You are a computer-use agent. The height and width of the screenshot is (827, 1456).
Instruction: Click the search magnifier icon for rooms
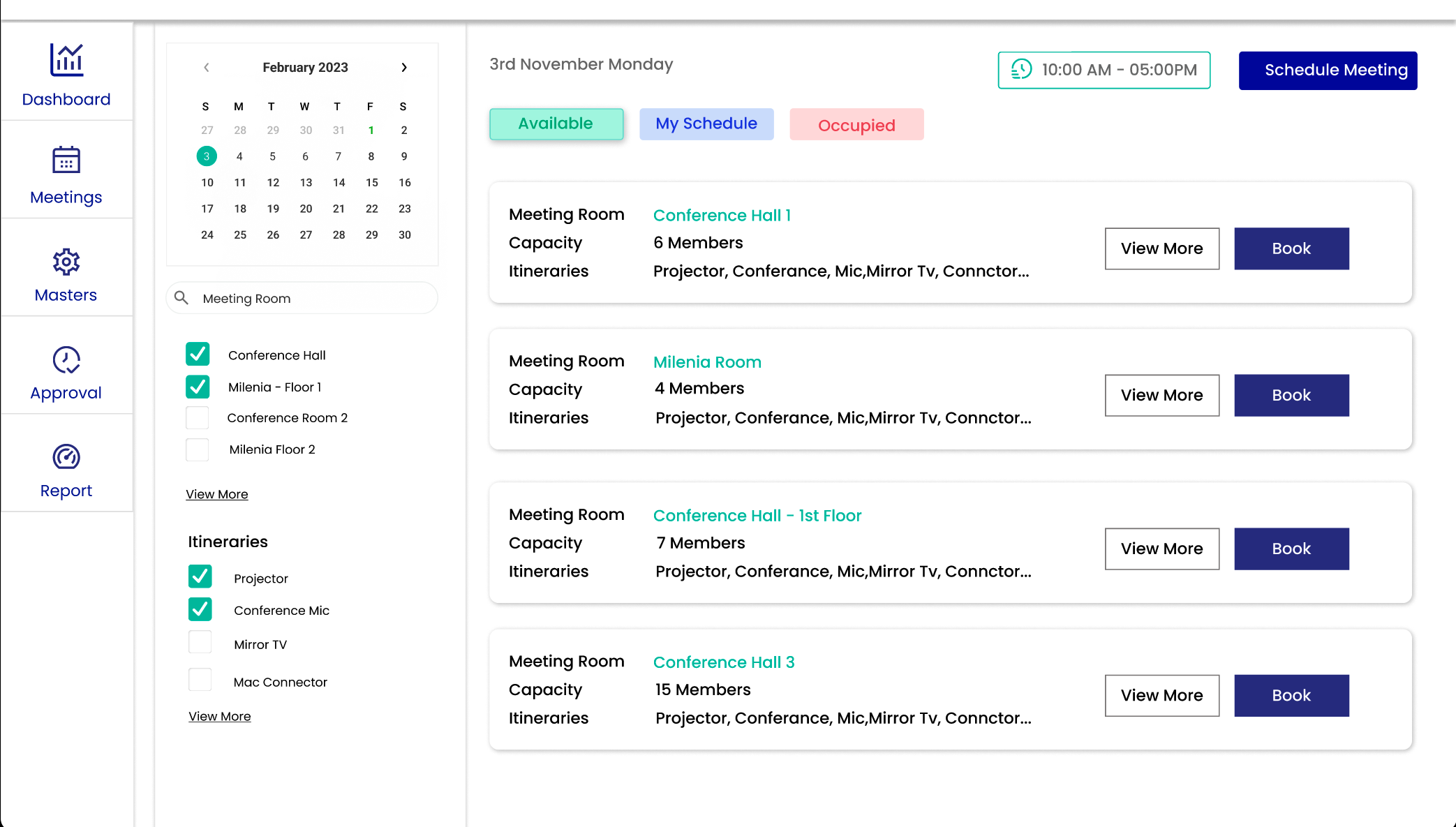click(181, 298)
